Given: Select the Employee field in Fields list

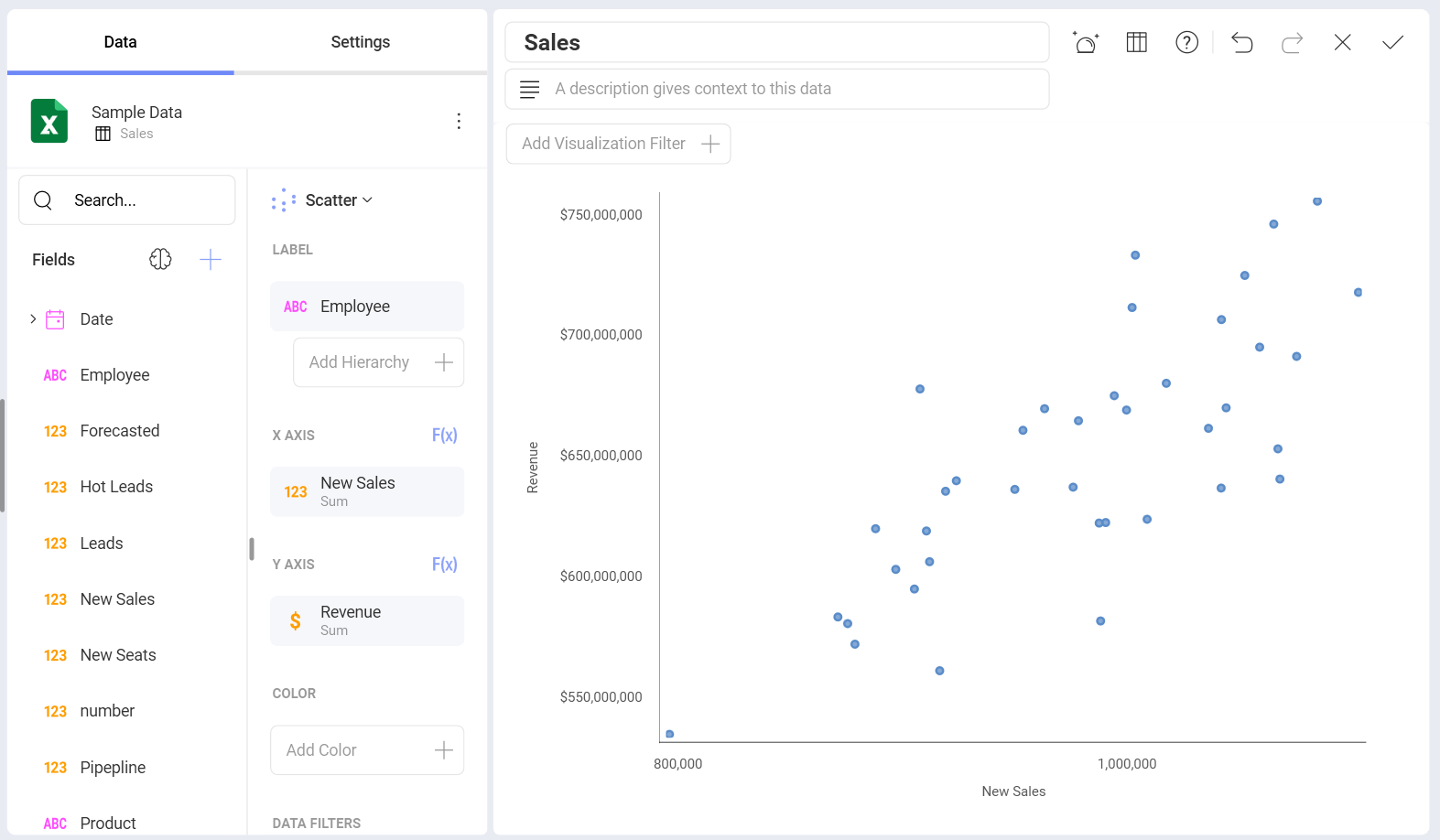Looking at the screenshot, I should pos(114,375).
